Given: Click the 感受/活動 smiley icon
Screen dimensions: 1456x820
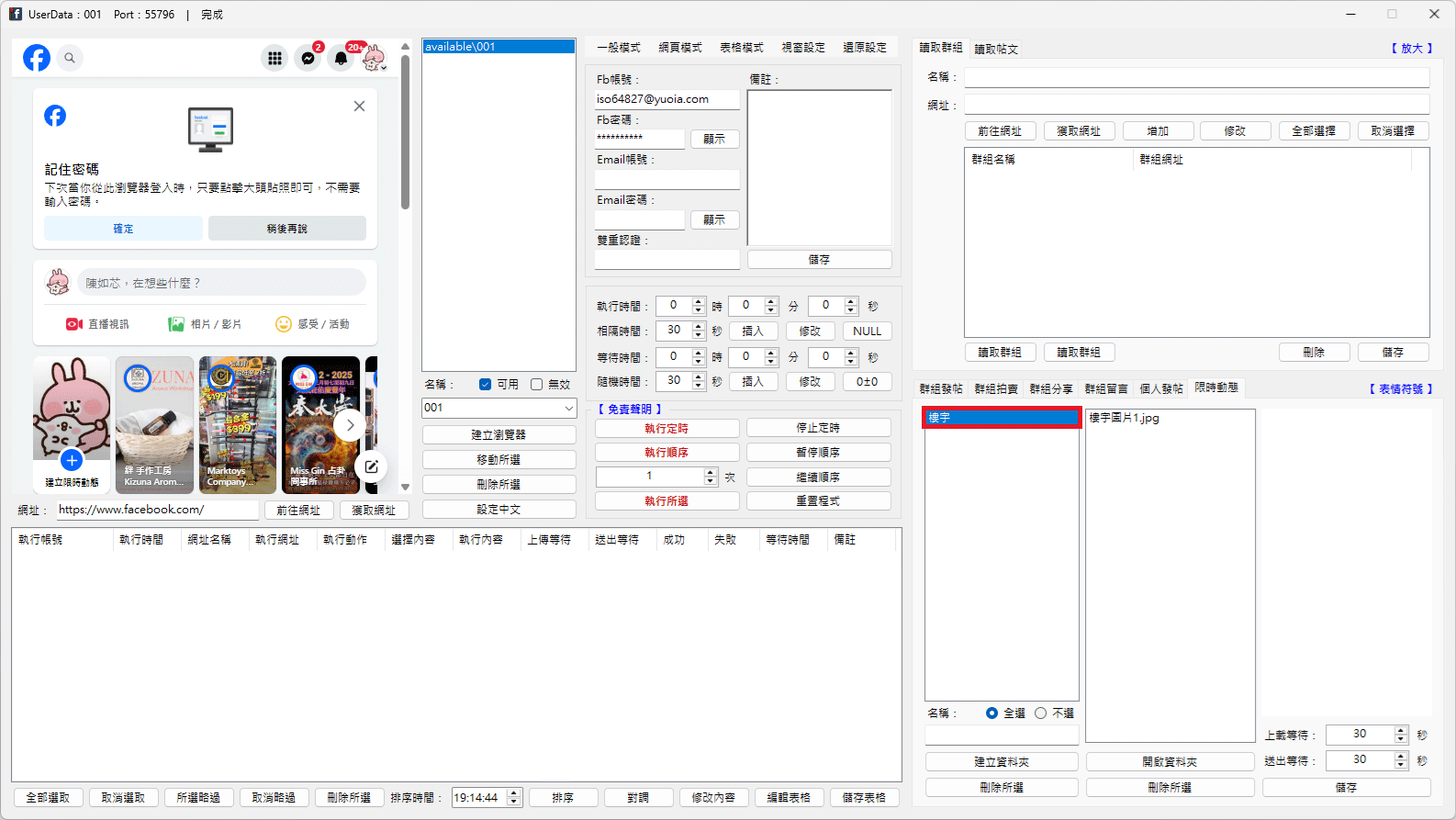Looking at the screenshot, I should 284,324.
